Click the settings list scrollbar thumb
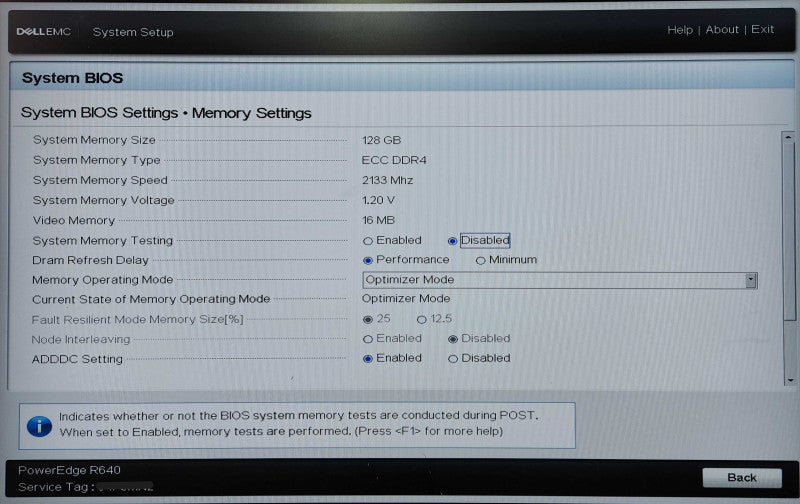This screenshot has width=800, height=504. (x=789, y=232)
